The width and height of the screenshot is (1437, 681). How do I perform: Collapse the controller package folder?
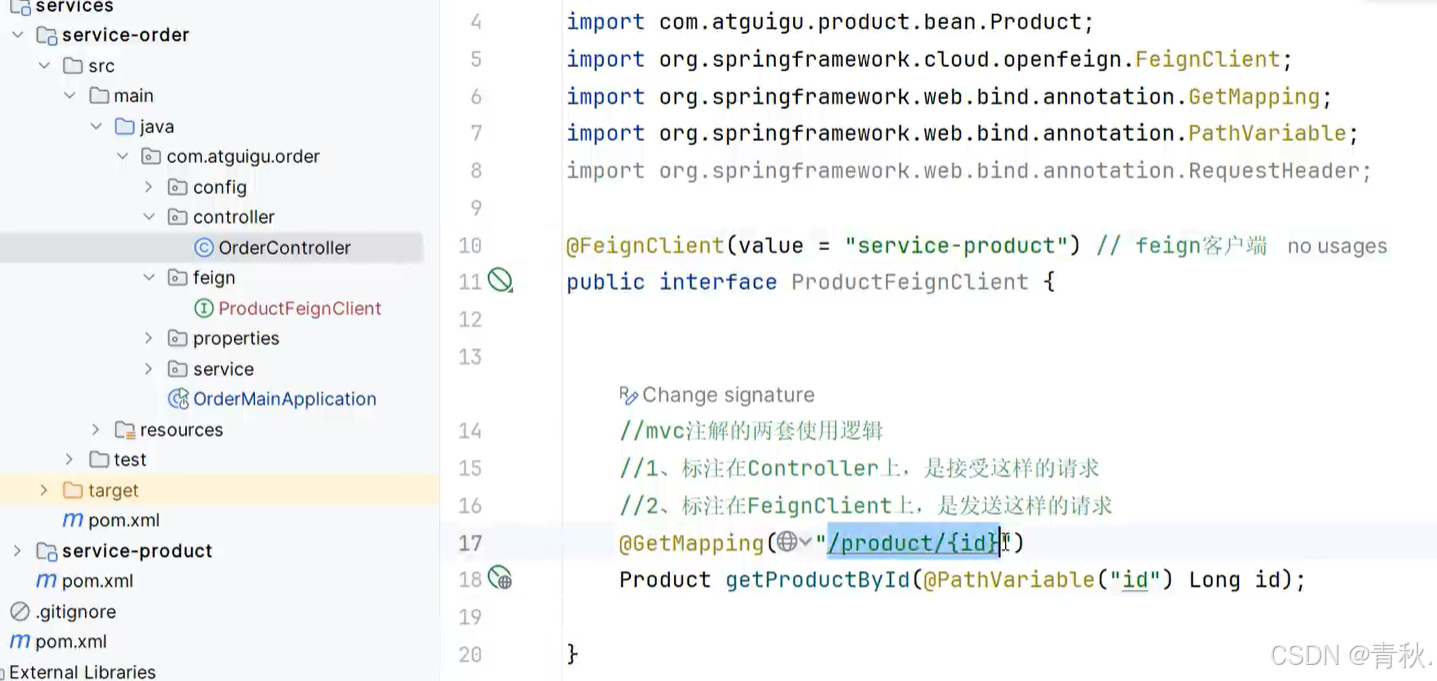pyautogui.click(x=148, y=217)
